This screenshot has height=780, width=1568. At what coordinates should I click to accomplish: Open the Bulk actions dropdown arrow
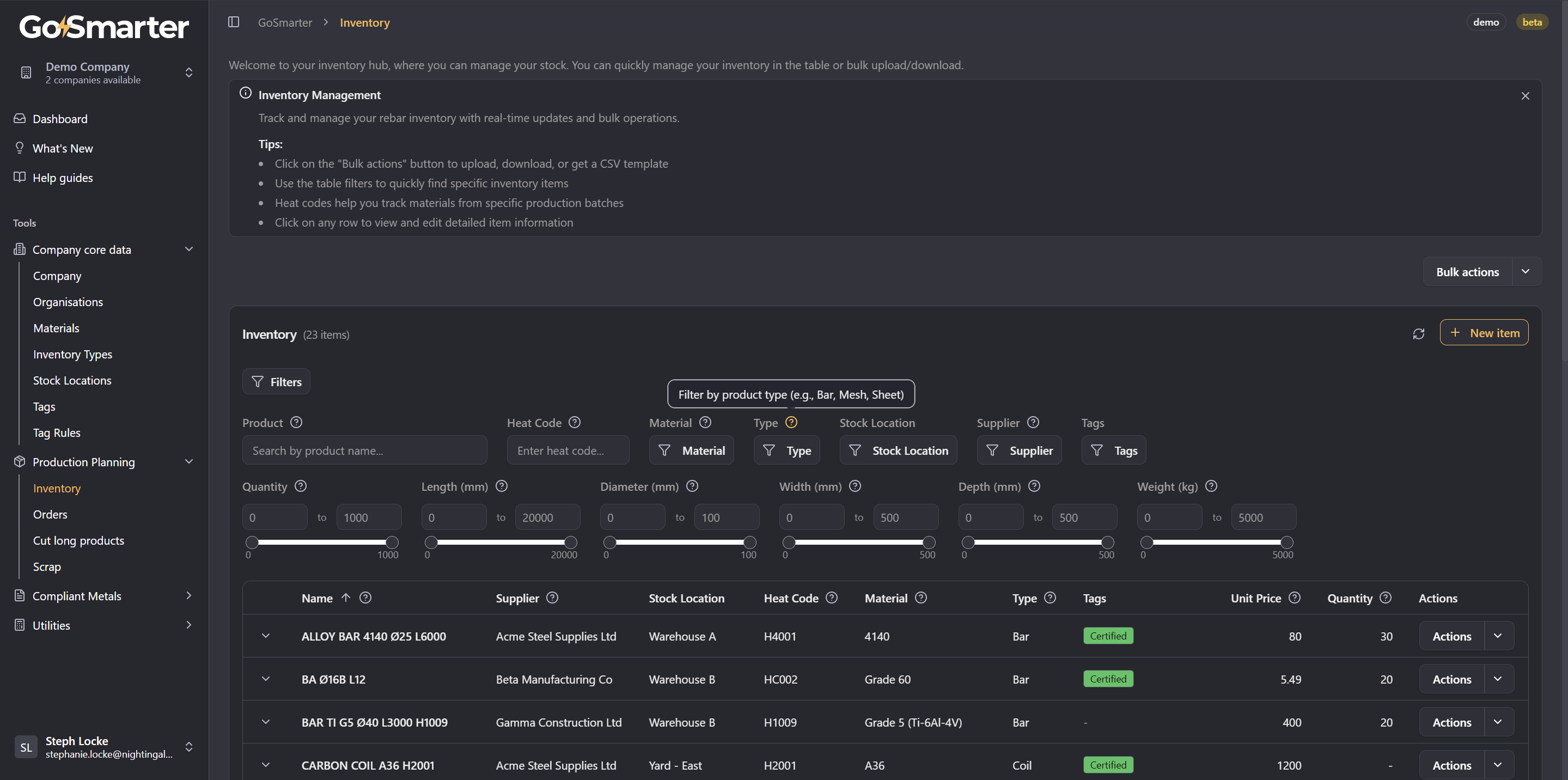coord(1526,272)
